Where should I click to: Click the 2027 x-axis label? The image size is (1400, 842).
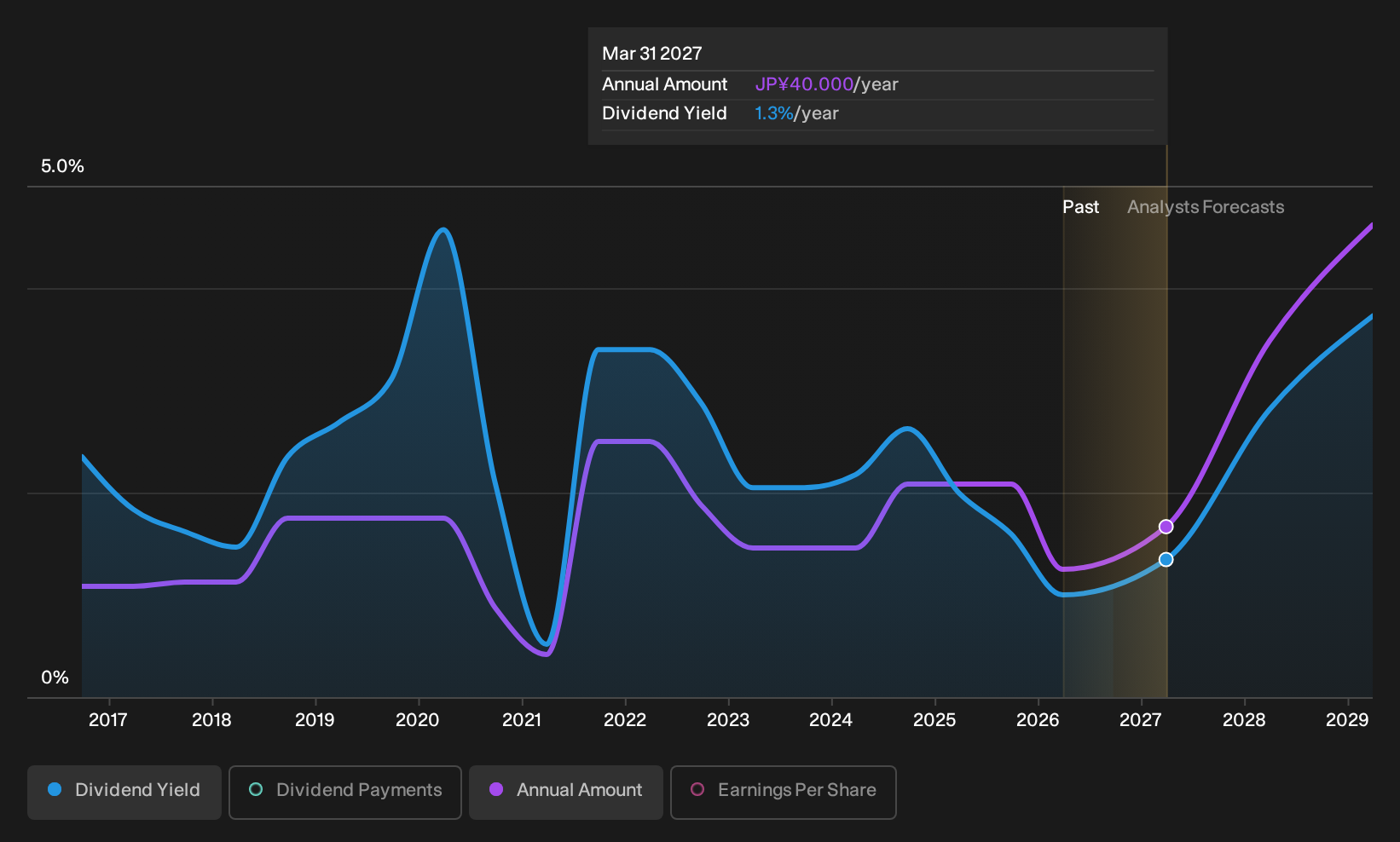[1141, 720]
